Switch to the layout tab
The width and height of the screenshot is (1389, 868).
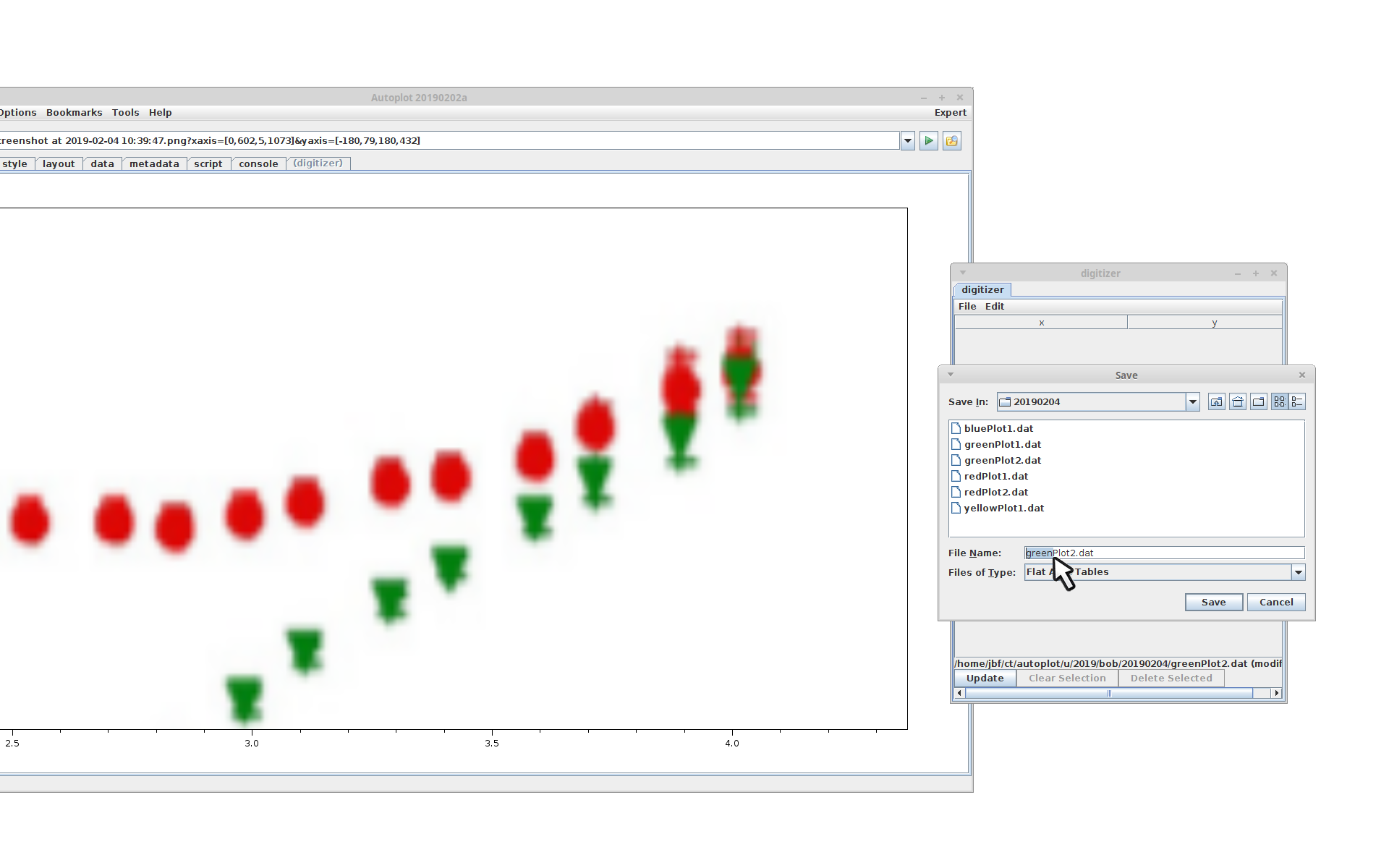(x=59, y=164)
